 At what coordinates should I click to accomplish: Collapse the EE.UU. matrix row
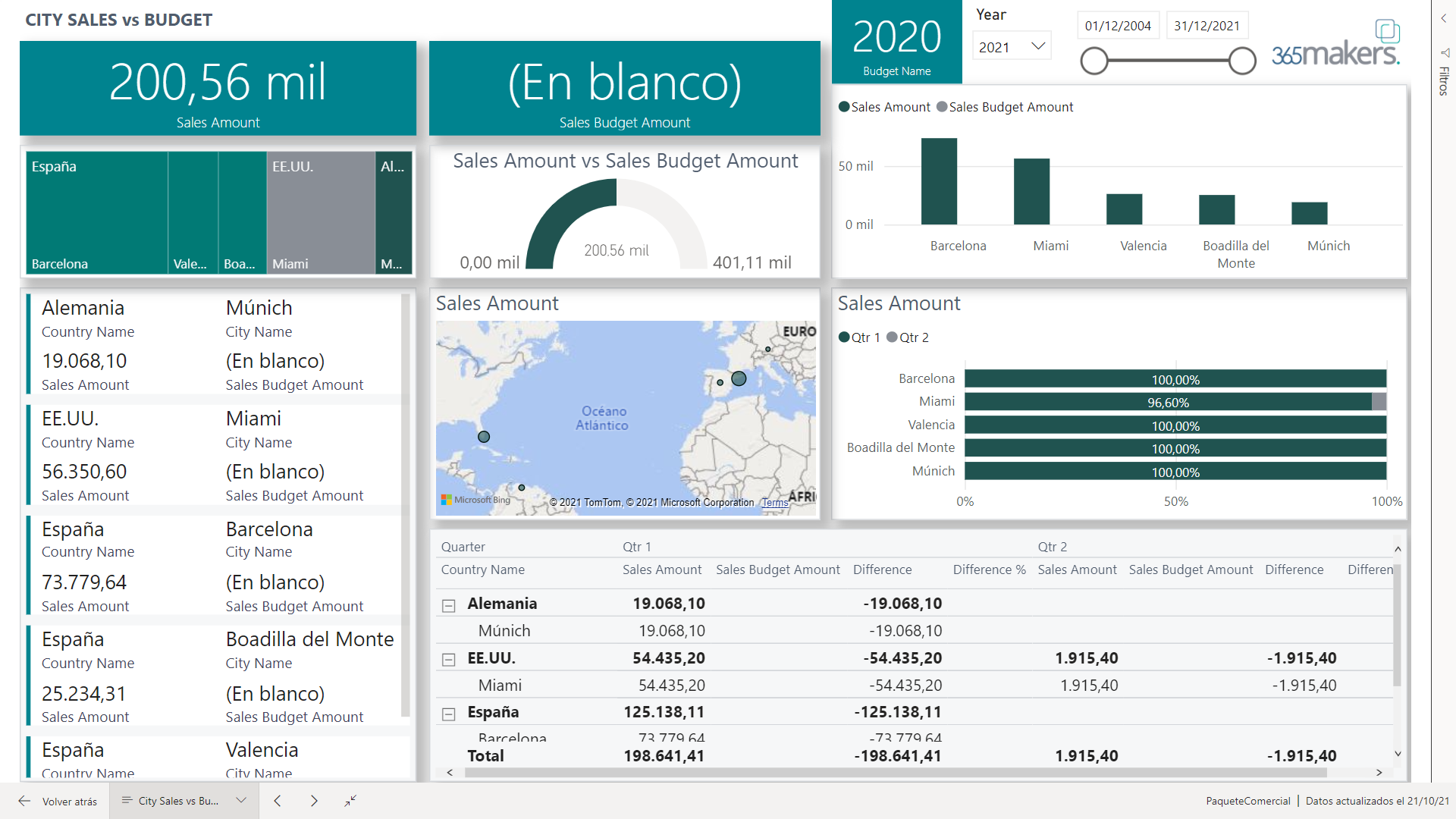pyautogui.click(x=449, y=660)
